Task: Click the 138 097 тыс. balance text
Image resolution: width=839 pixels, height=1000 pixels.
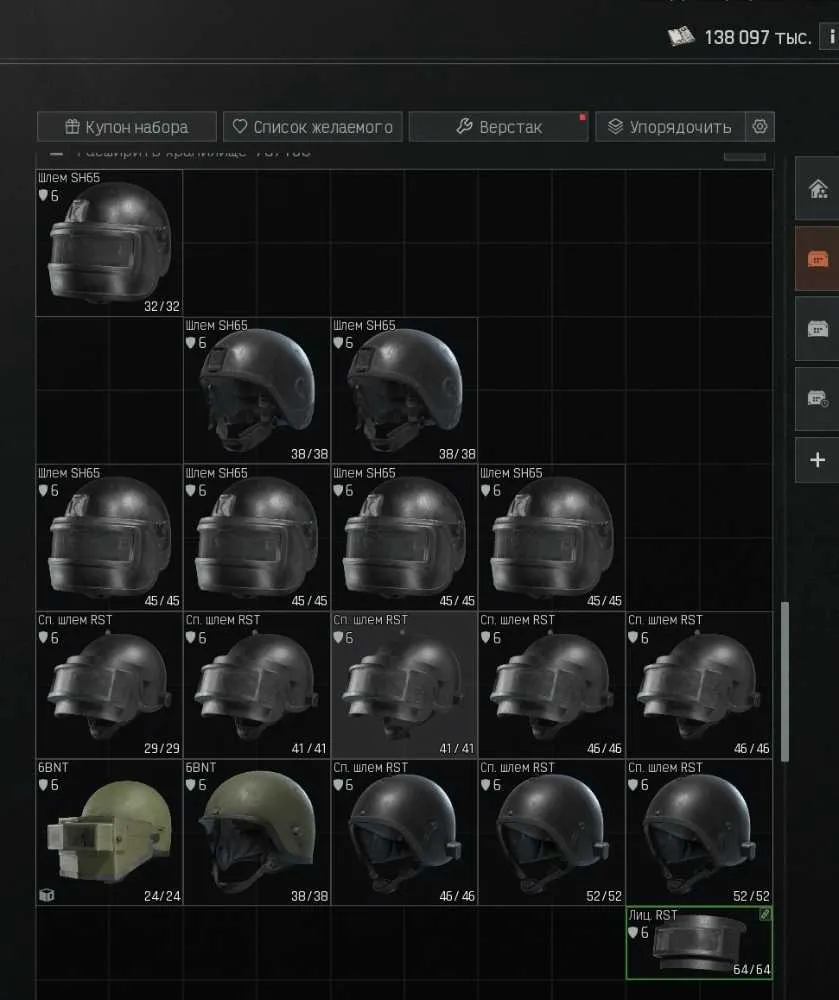Action: pos(758,38)
